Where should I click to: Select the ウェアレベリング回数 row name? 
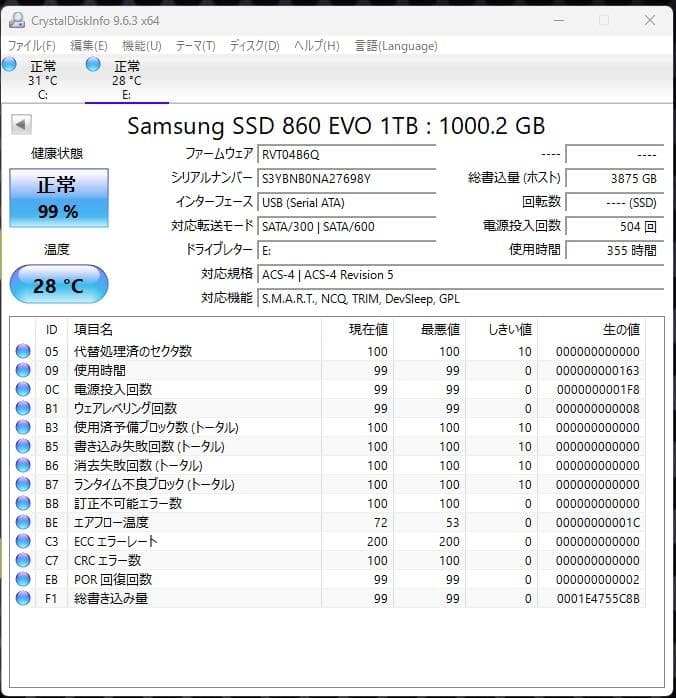(125, 408)
